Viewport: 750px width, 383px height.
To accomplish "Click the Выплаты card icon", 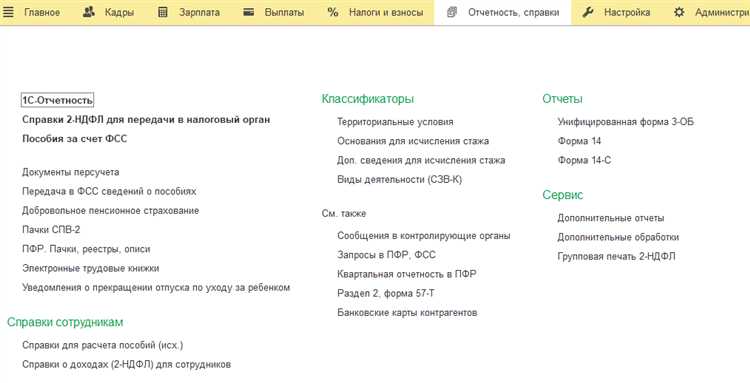I will click(x=248, y=12).
